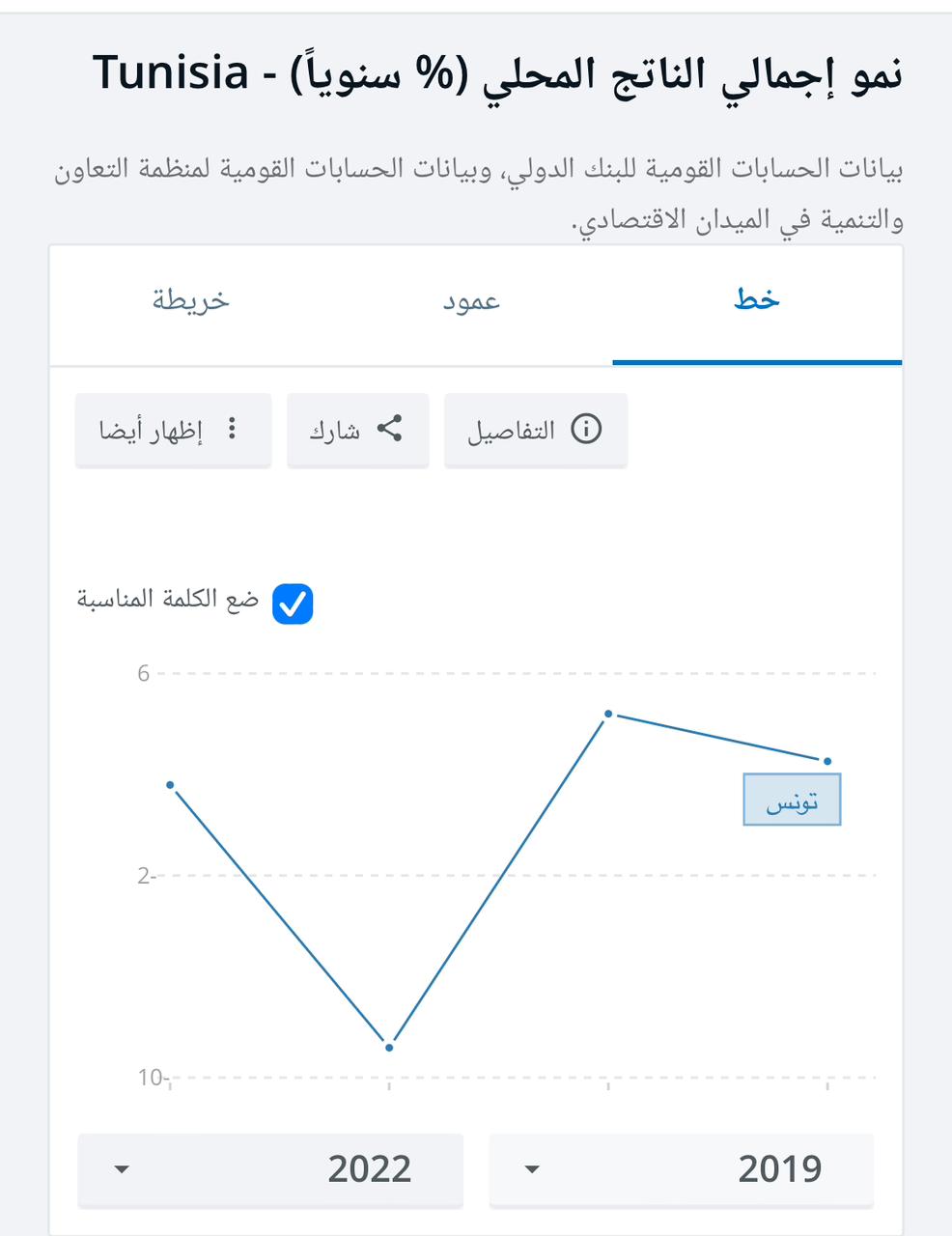The height and width of the screenshot is (1236, 952).
Task: Expand the arrow inside the 2022 selector
Action: 122,1169
